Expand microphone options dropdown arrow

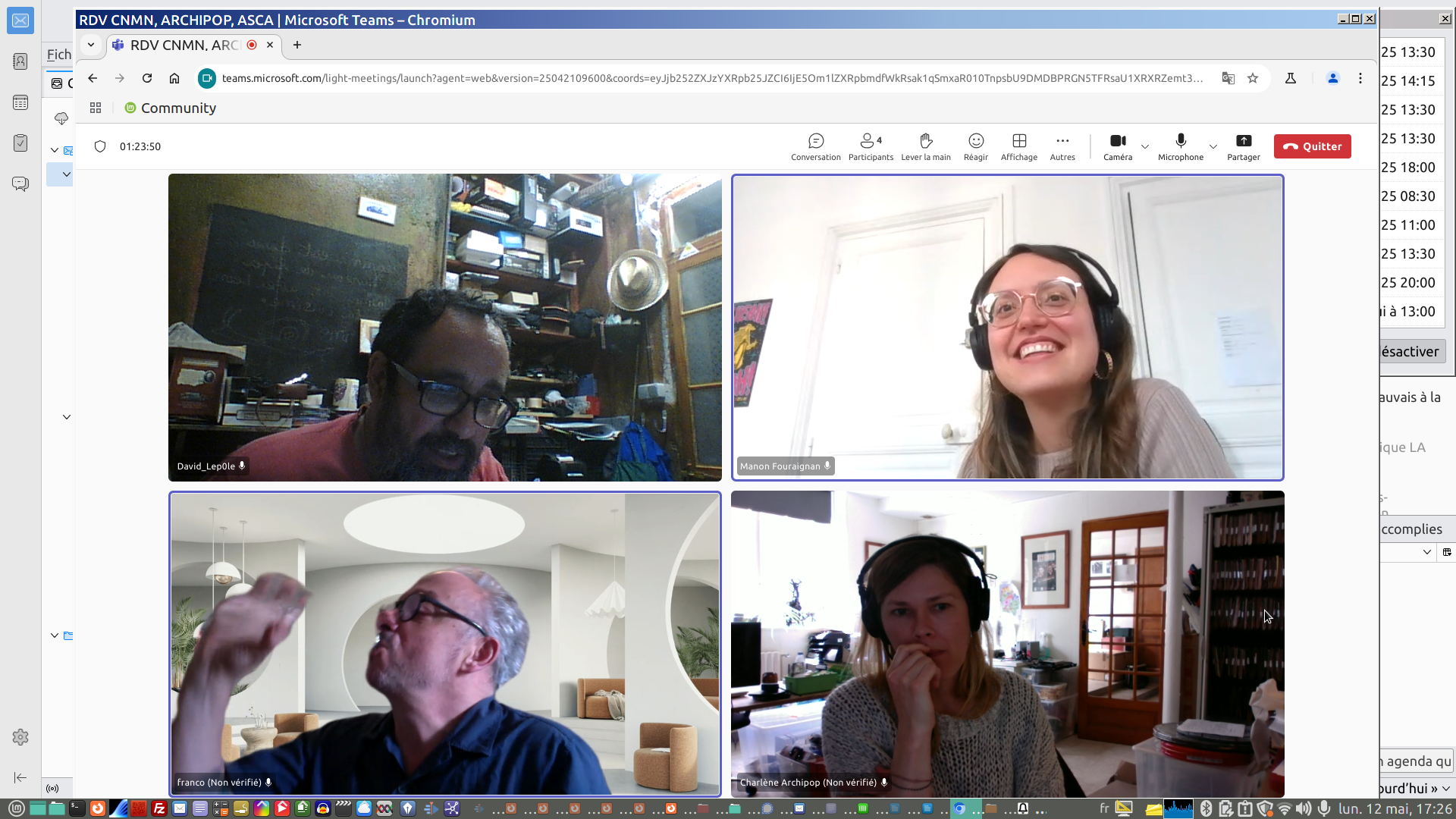coord(1213,146)
